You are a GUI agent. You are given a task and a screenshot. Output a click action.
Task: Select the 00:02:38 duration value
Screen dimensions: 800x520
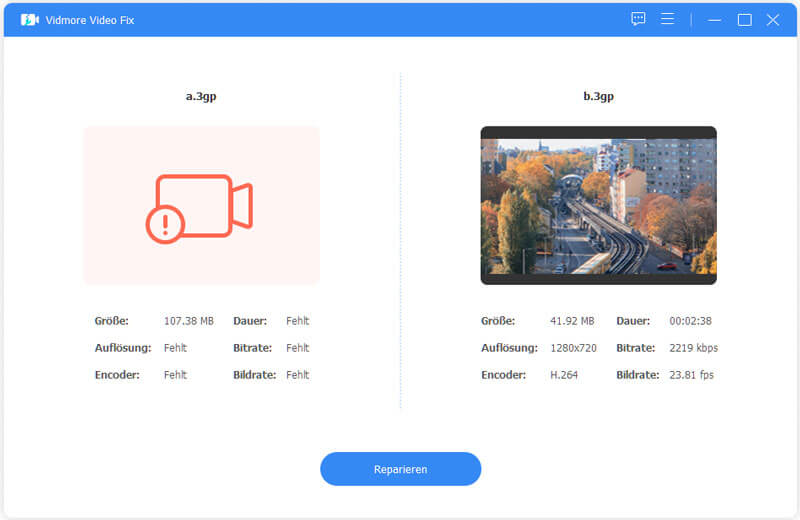pos(692,321)
